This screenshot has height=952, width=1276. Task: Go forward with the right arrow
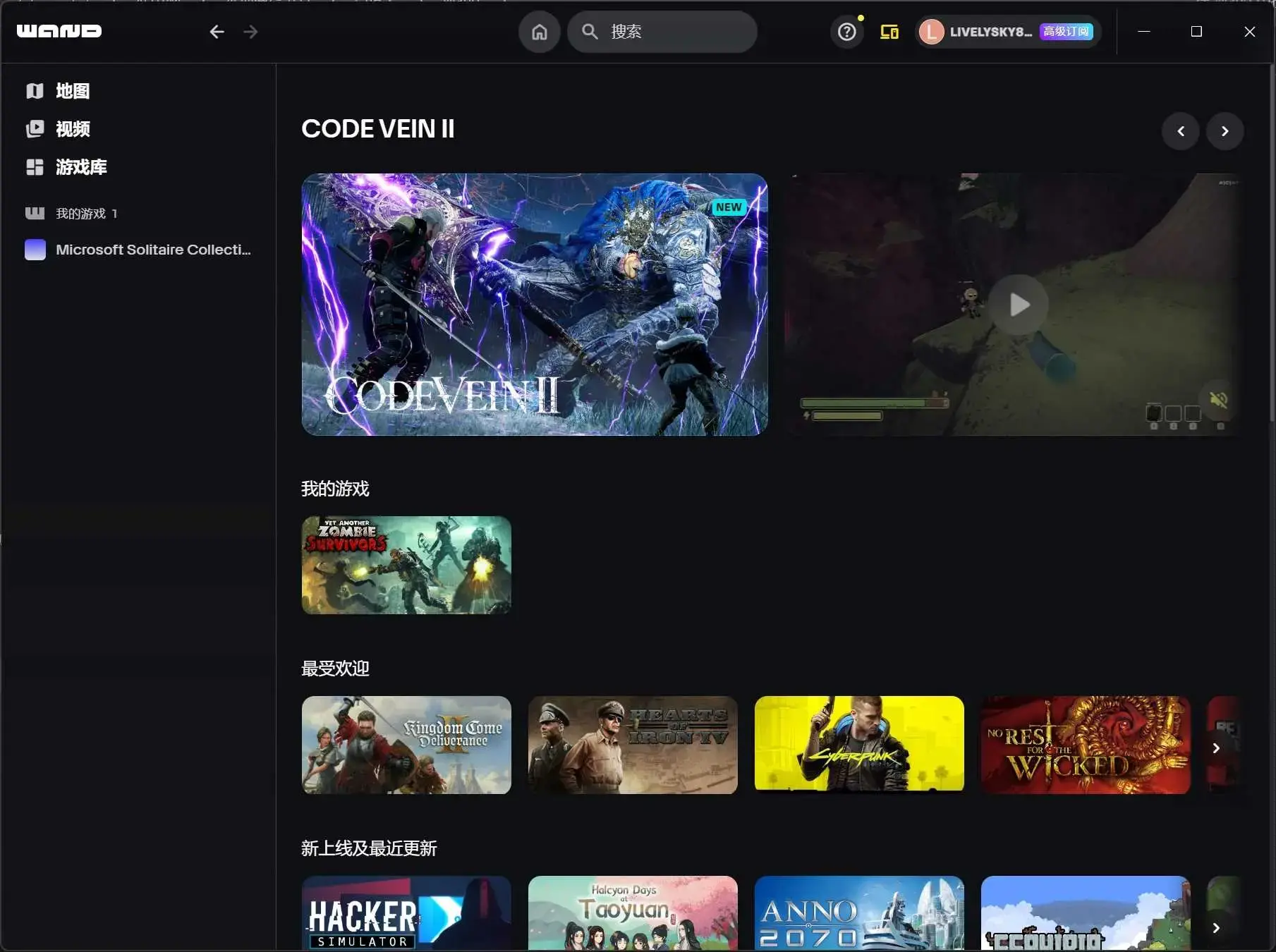[250, 32]
